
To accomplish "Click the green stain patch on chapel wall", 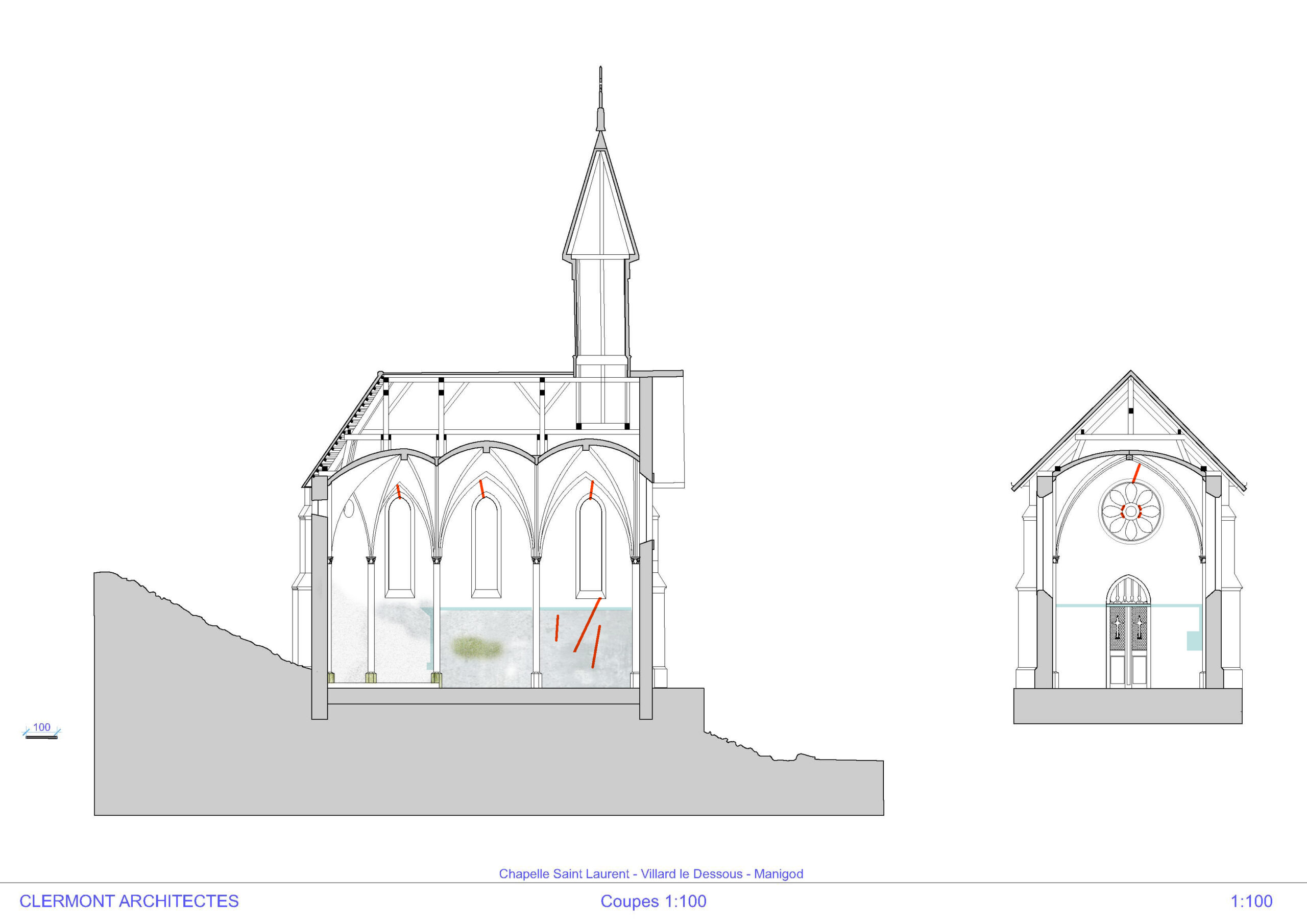I will pyautogui.click(x=476, y=647).
